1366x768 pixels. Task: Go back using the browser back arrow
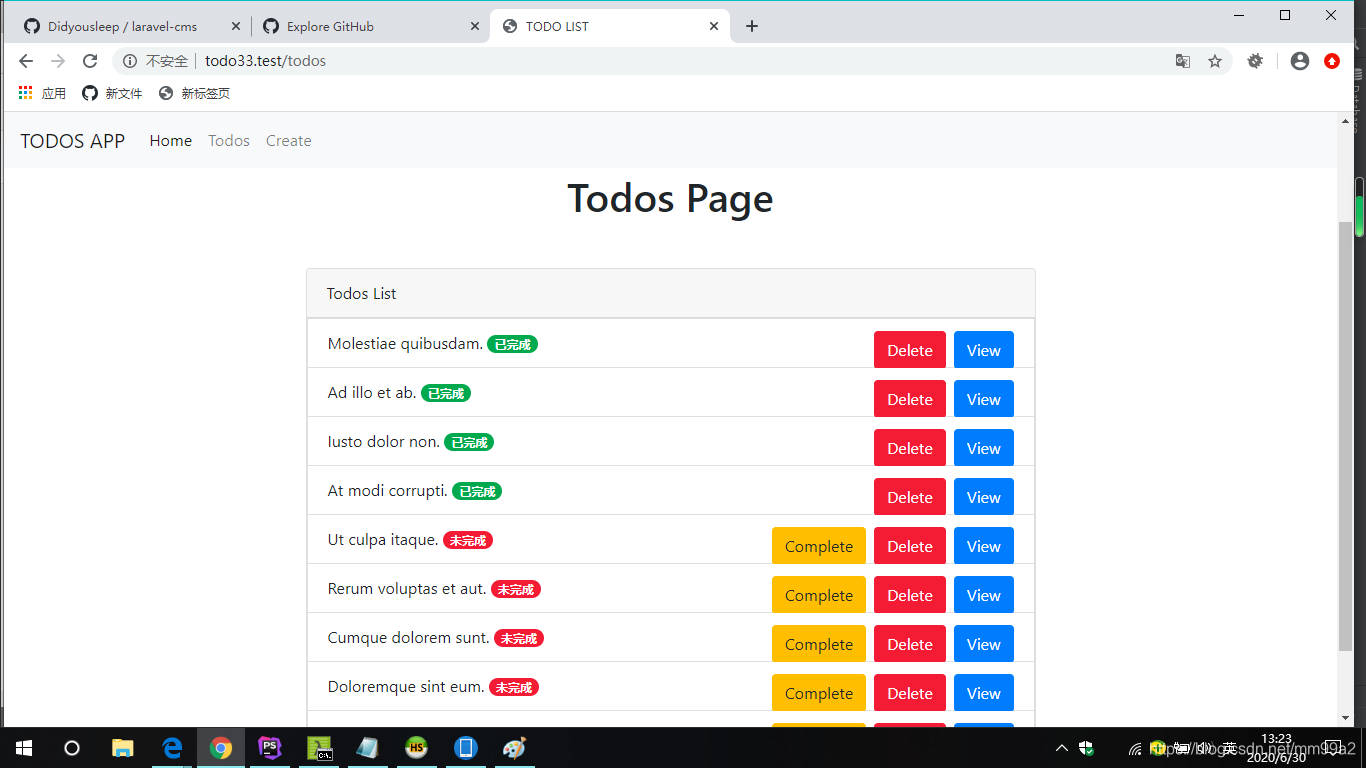coord(26,61)
